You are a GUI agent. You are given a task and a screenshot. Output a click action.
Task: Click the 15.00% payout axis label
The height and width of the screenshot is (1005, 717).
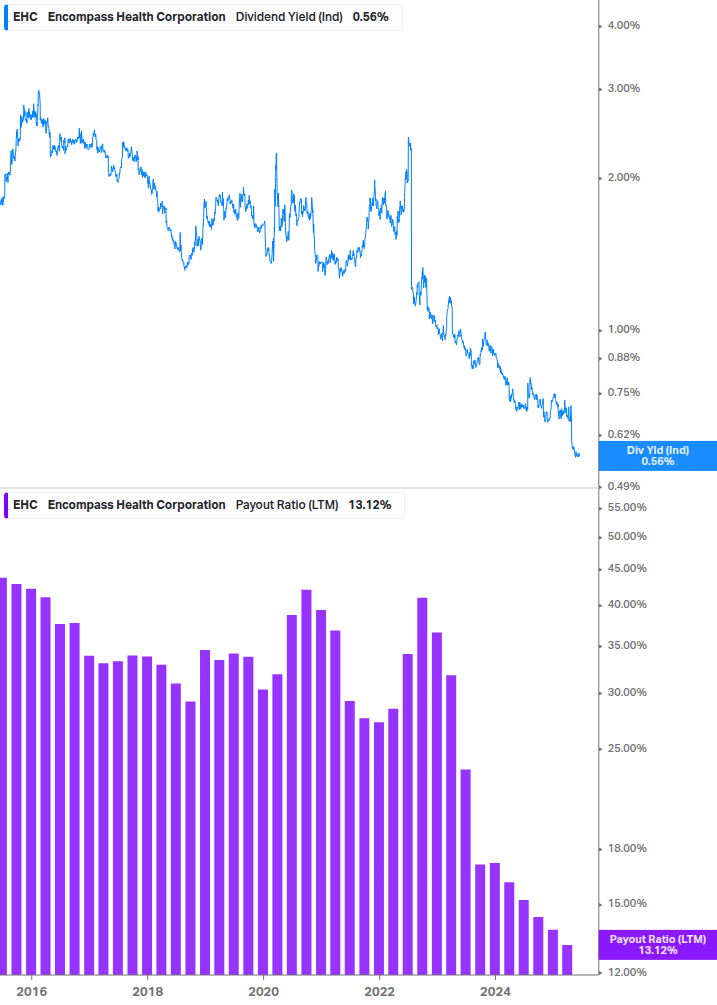click(627, 904)
